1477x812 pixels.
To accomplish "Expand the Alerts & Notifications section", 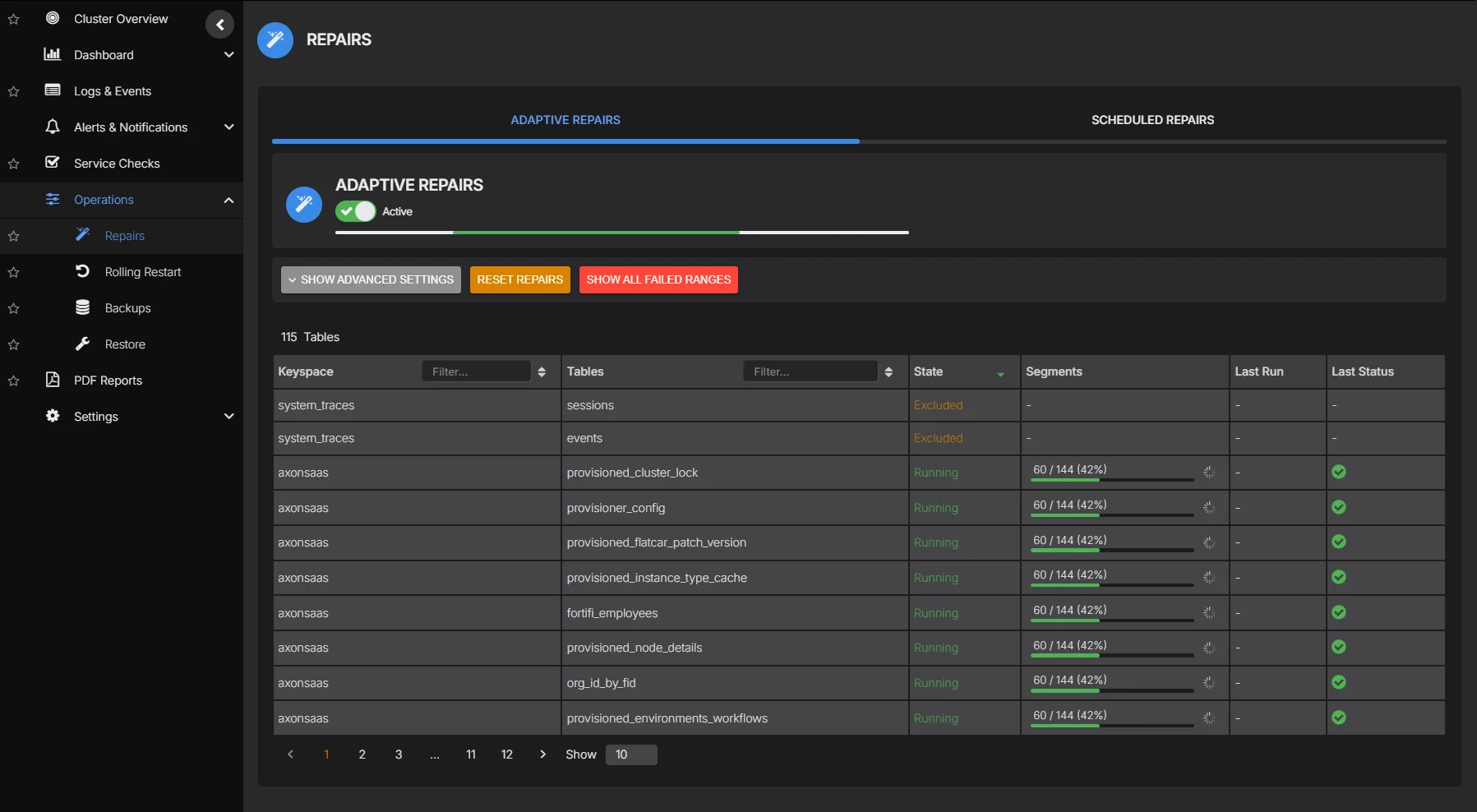I will 228,127.
